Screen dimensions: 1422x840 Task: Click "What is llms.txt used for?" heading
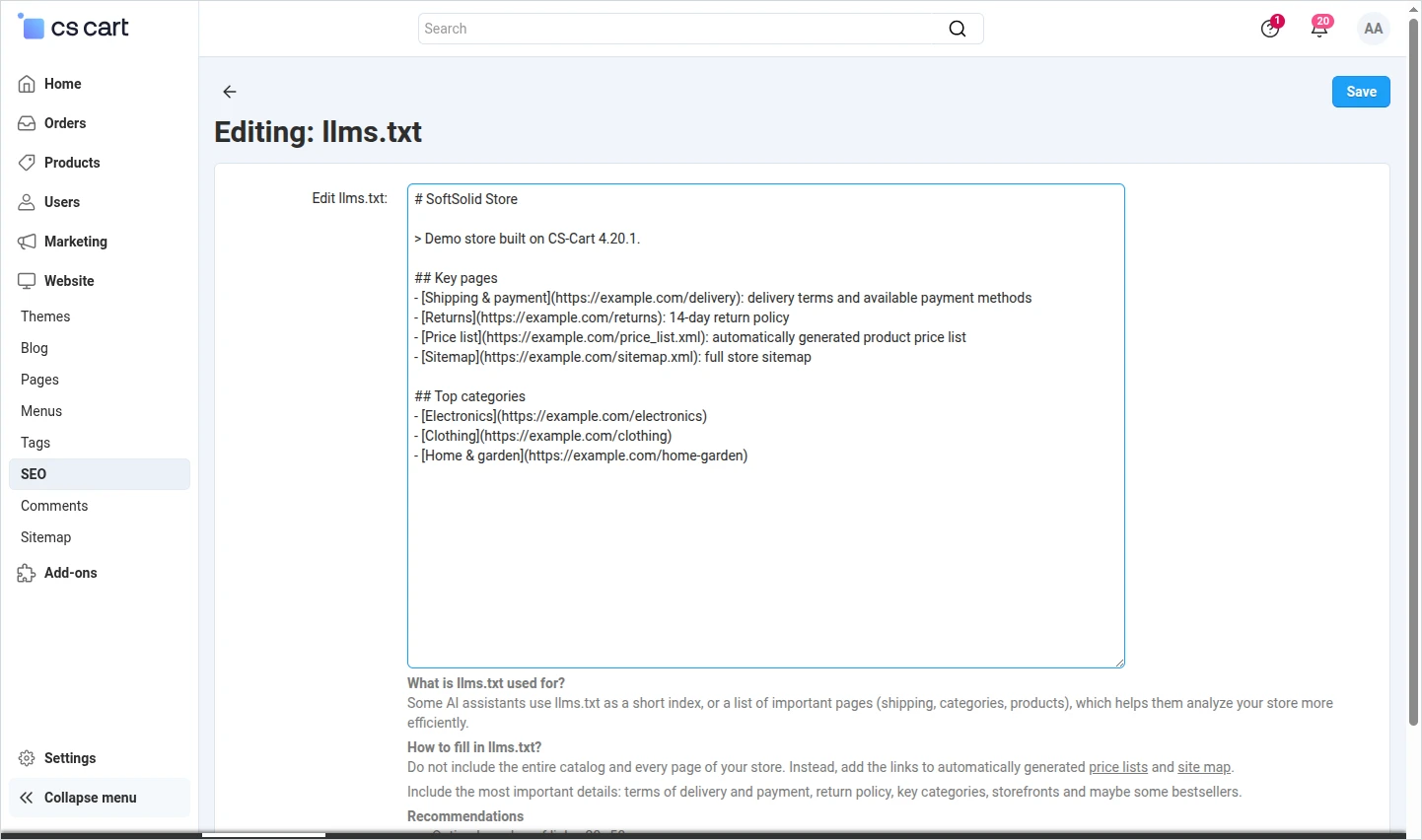[486, 683]
